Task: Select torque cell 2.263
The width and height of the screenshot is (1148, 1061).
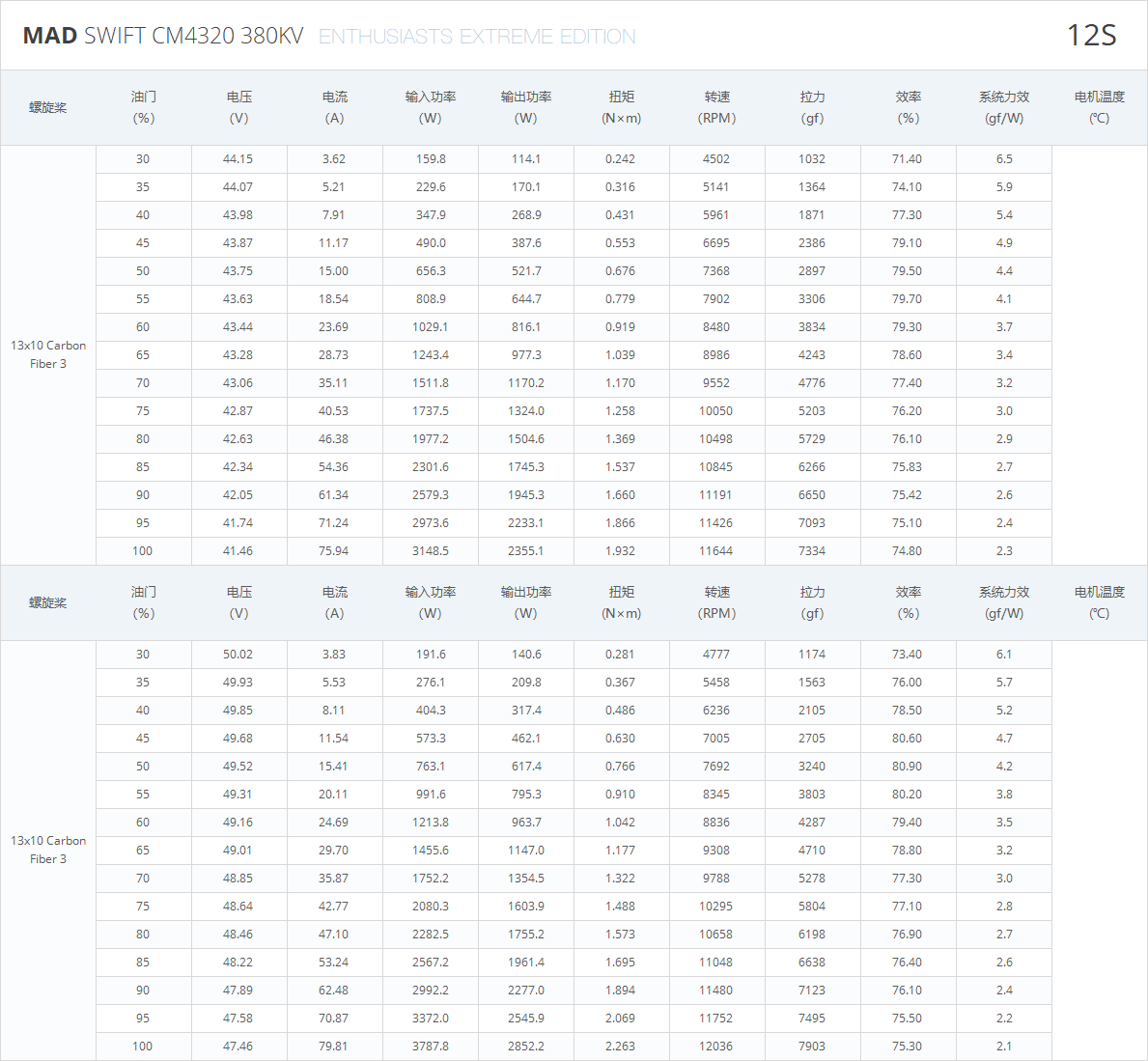Action: (x=620, y=1047)
